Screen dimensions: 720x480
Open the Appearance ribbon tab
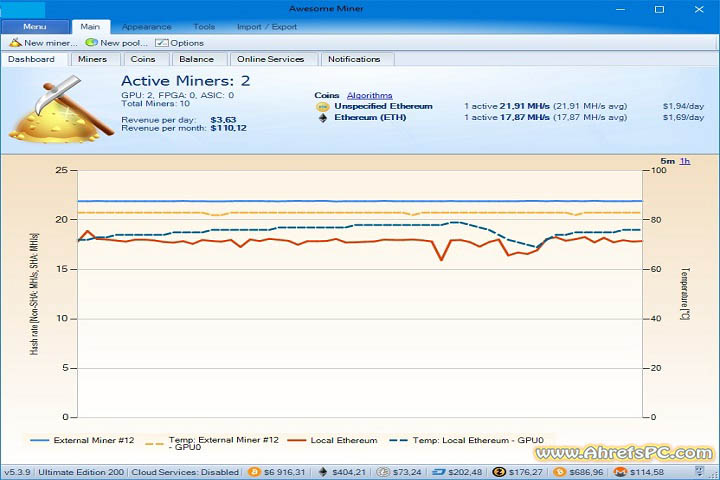pyautogui.click(x=146, y=27)
